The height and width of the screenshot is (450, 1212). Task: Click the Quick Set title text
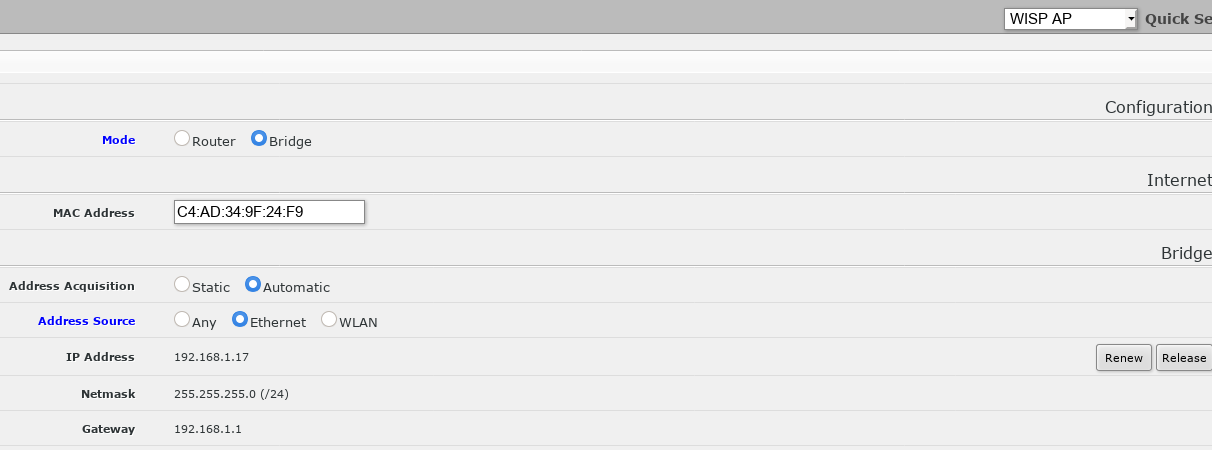1177,19
